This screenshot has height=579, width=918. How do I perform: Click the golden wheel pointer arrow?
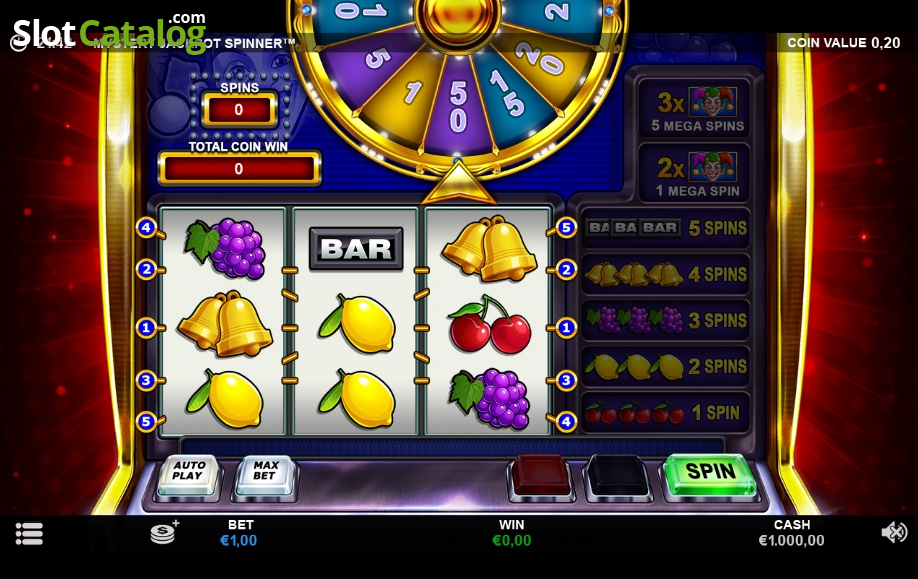458,182
